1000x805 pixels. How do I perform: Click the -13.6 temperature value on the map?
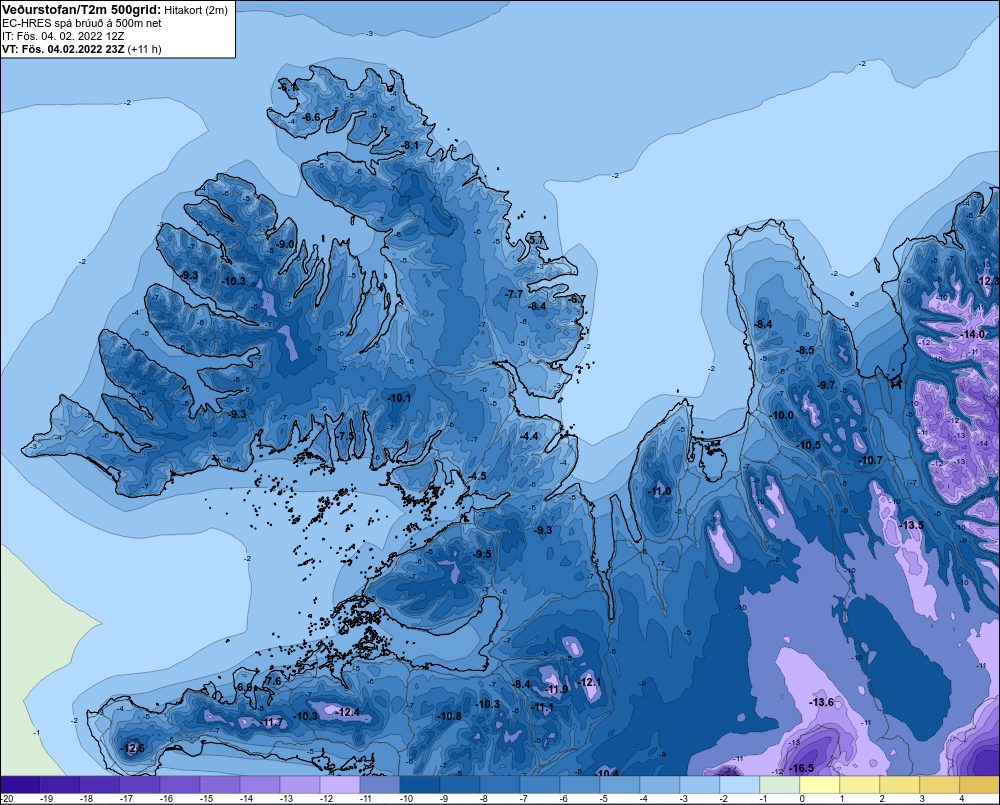point(821,702)
